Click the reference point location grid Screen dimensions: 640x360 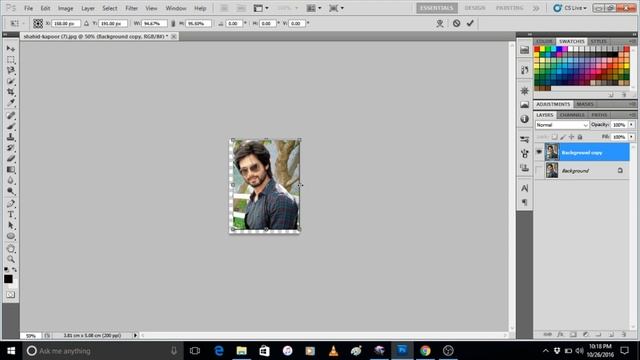click(x=38, y=23)
